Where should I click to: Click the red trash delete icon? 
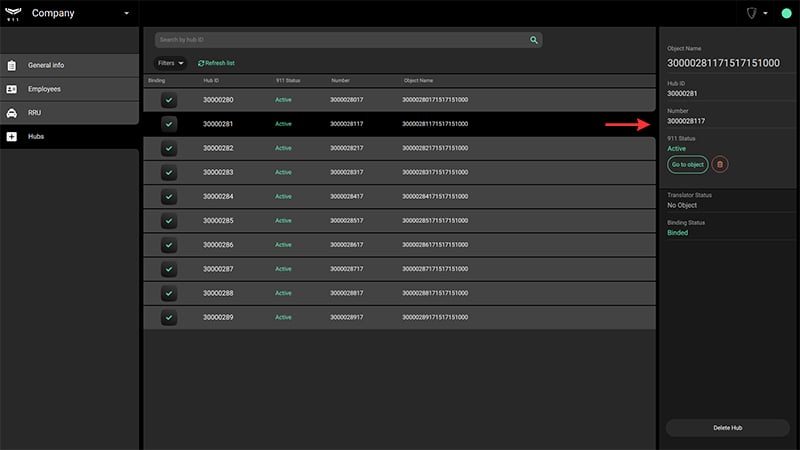click(x=720, y=165)
